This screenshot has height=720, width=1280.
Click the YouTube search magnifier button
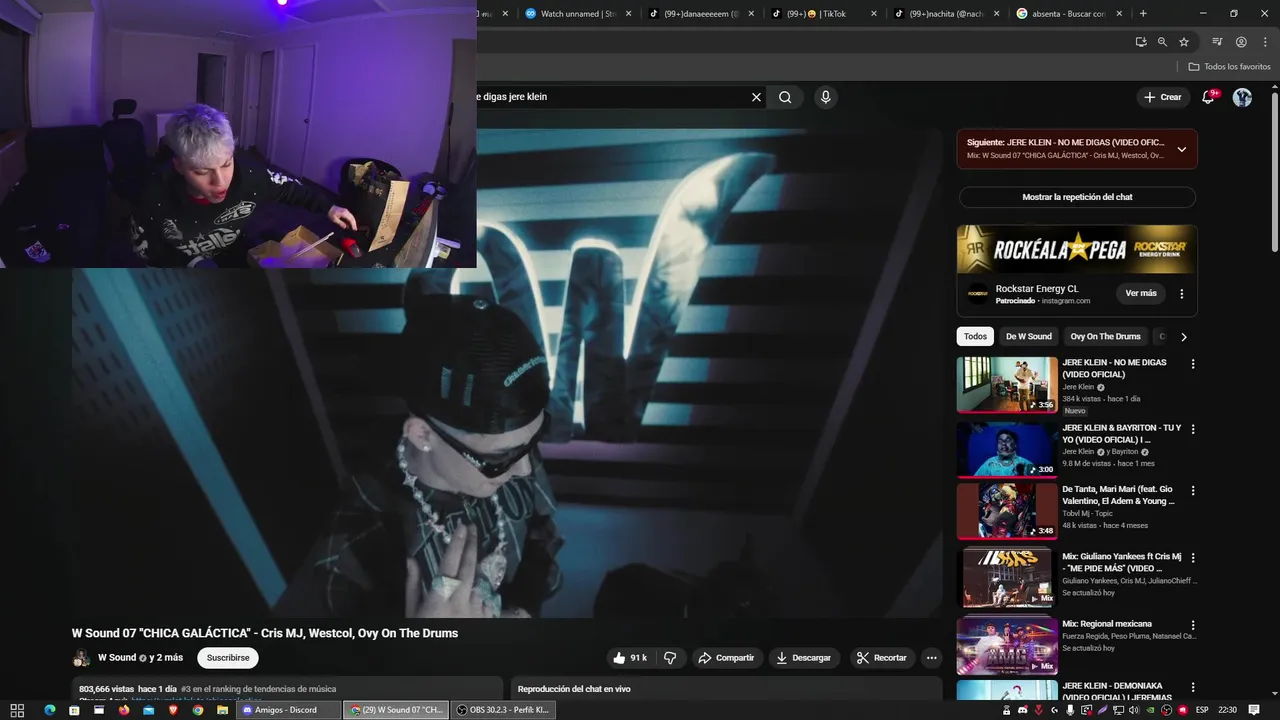pyautogui.click(x=785, y=97)
